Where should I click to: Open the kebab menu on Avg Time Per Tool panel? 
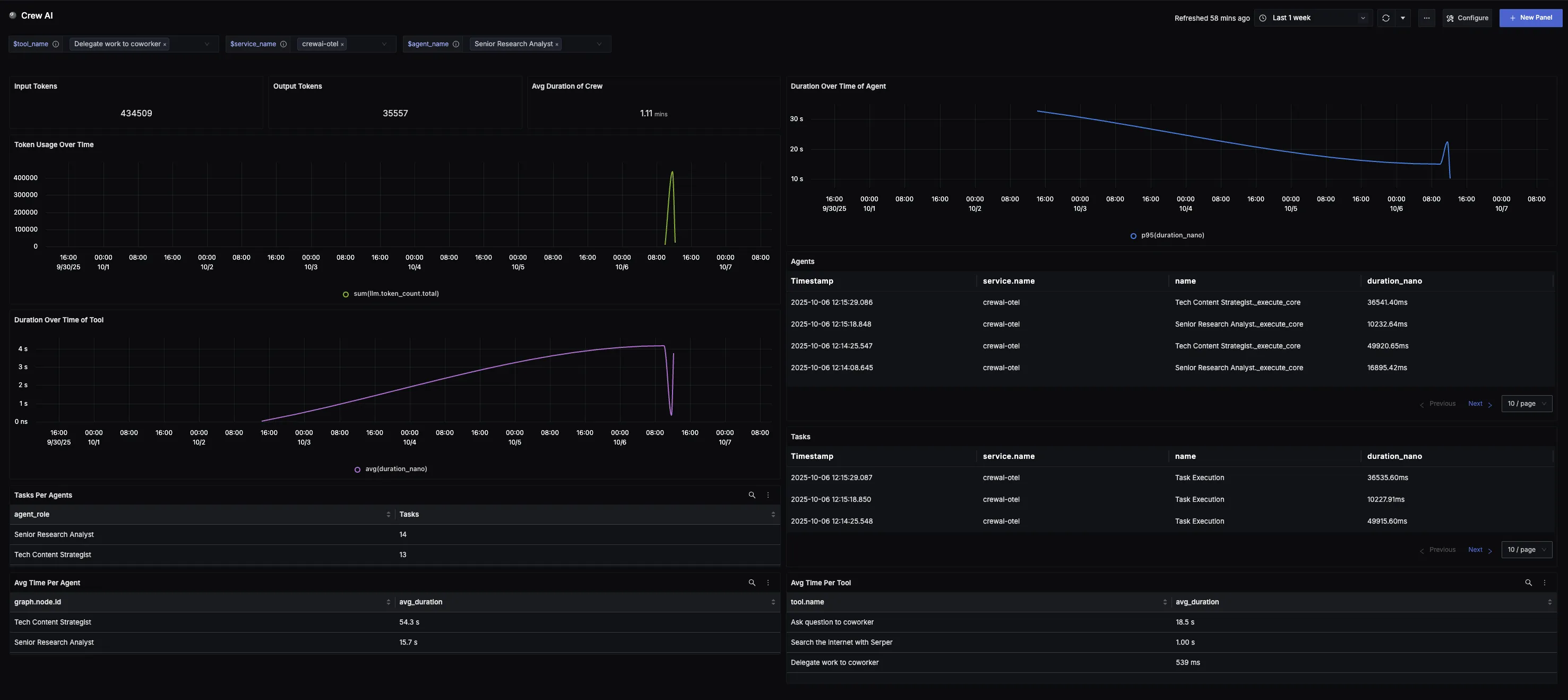[1544, 583]
